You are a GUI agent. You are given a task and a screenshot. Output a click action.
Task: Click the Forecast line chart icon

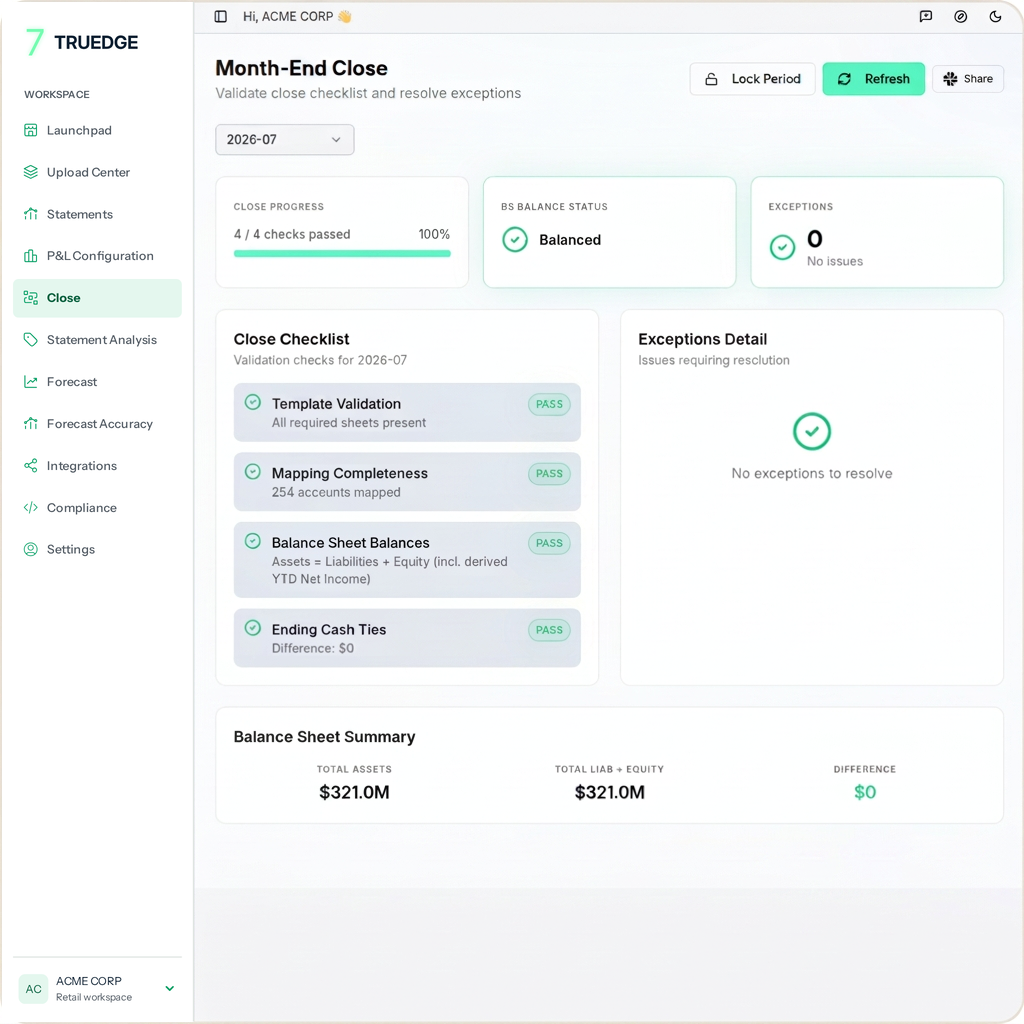tap(31, 381)
